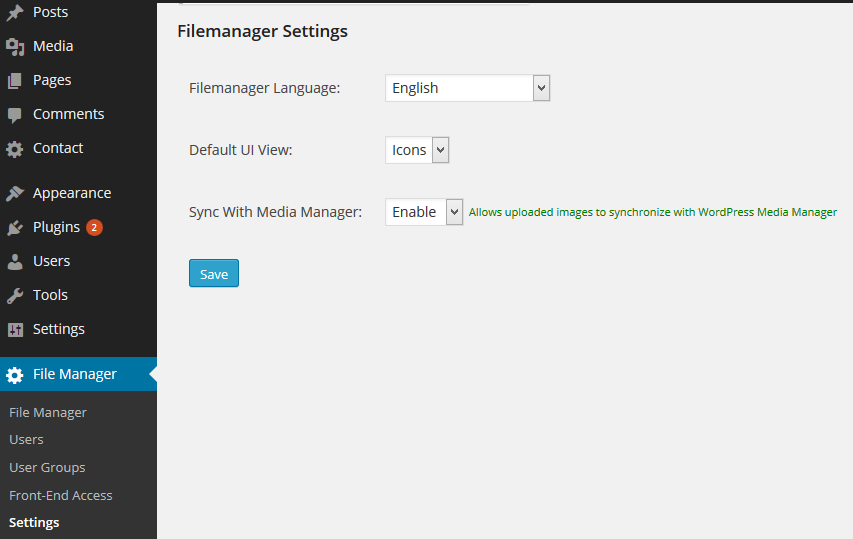Click the Plugins plug icon
This screenshot has width=853, height=539.
(15, 227)
